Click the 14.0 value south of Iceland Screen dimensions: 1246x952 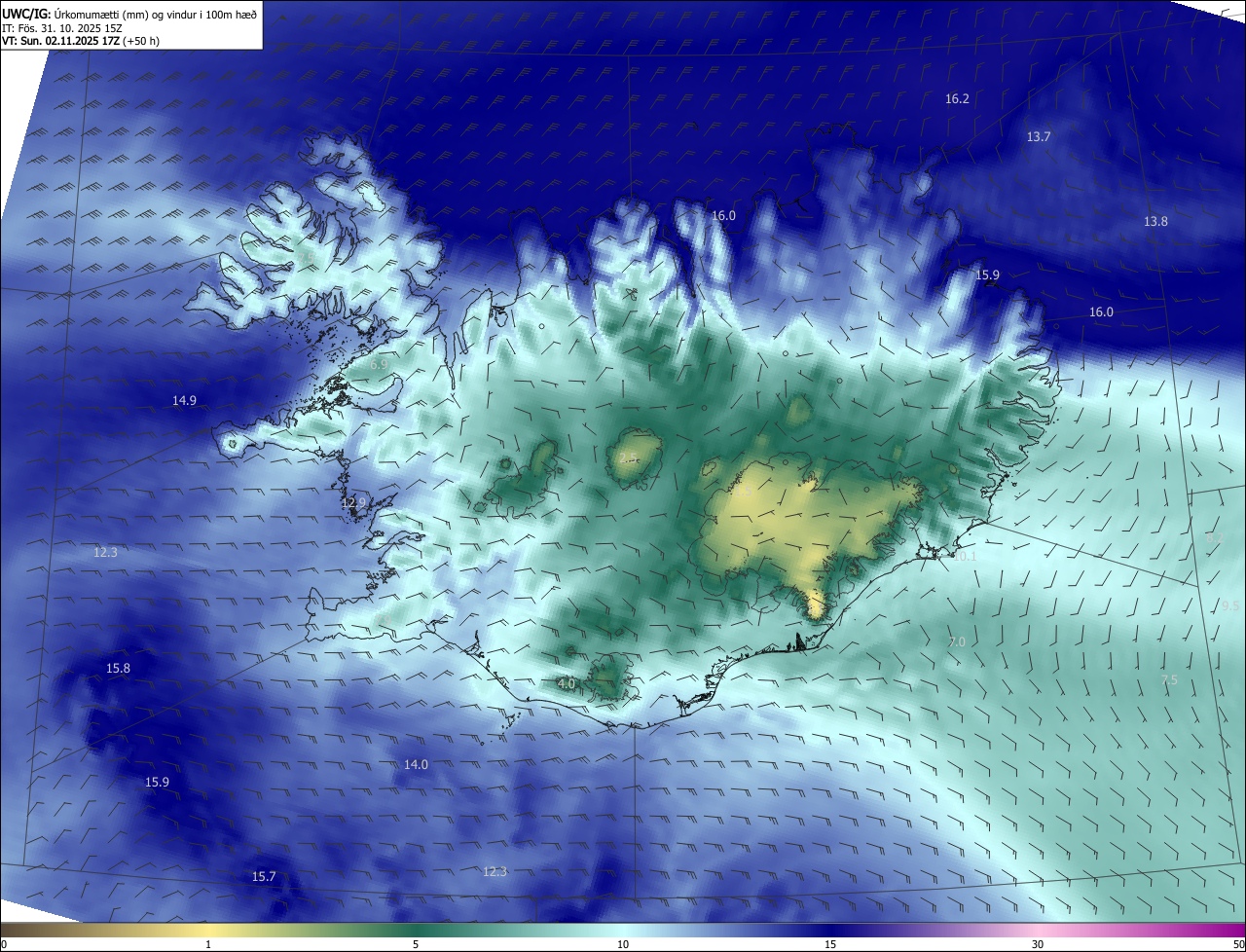pyautogui.click(x=416, y=765)
